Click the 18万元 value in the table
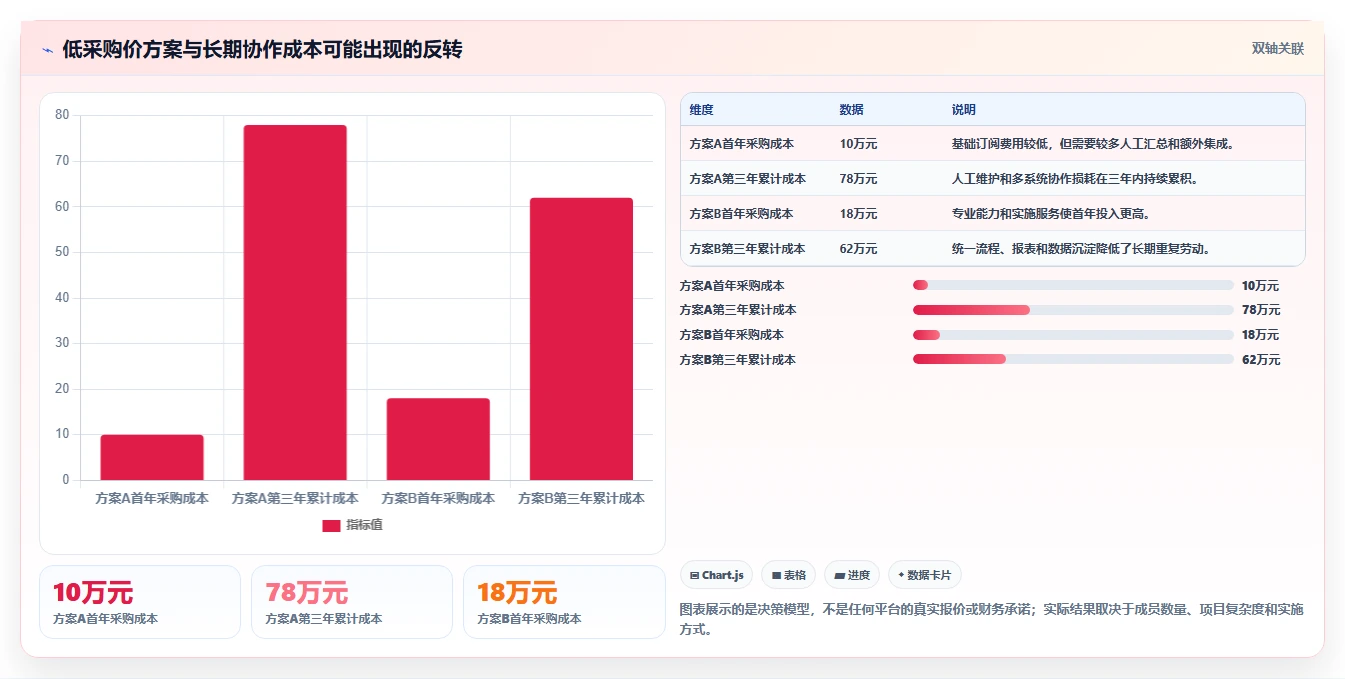The image size is (1345, 679). pos(859,214)
